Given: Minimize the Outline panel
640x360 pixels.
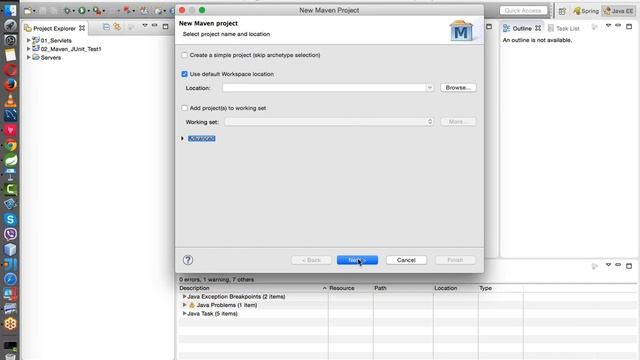Looking at the screenshot, I should click(618, 26).
